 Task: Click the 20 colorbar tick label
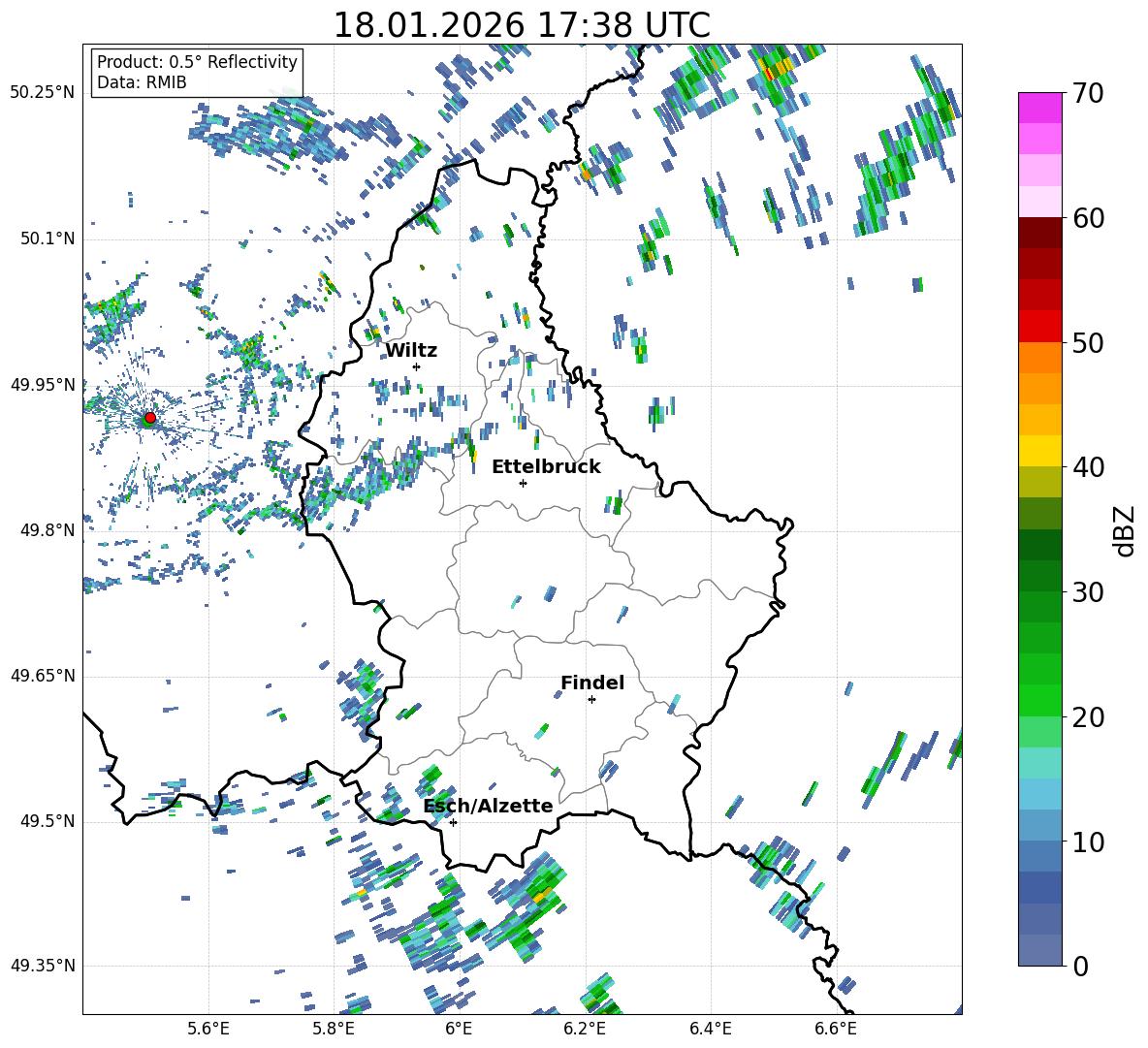(1087, 717)
